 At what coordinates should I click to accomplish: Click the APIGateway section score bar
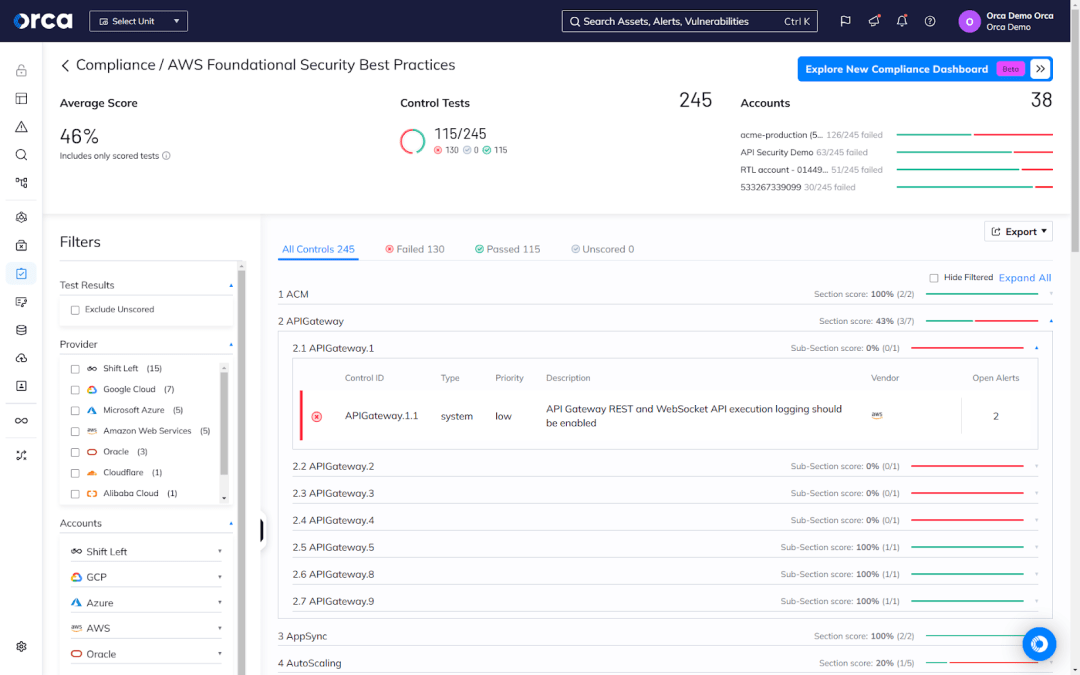(982, 321)
